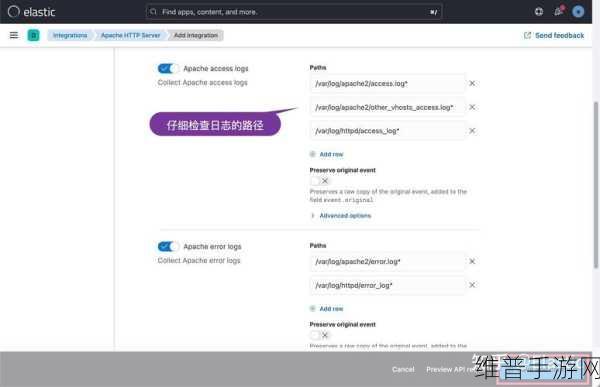Toggle the Apache error logs switch
This screenshot has height=387, width=600.
pos(168,247)
